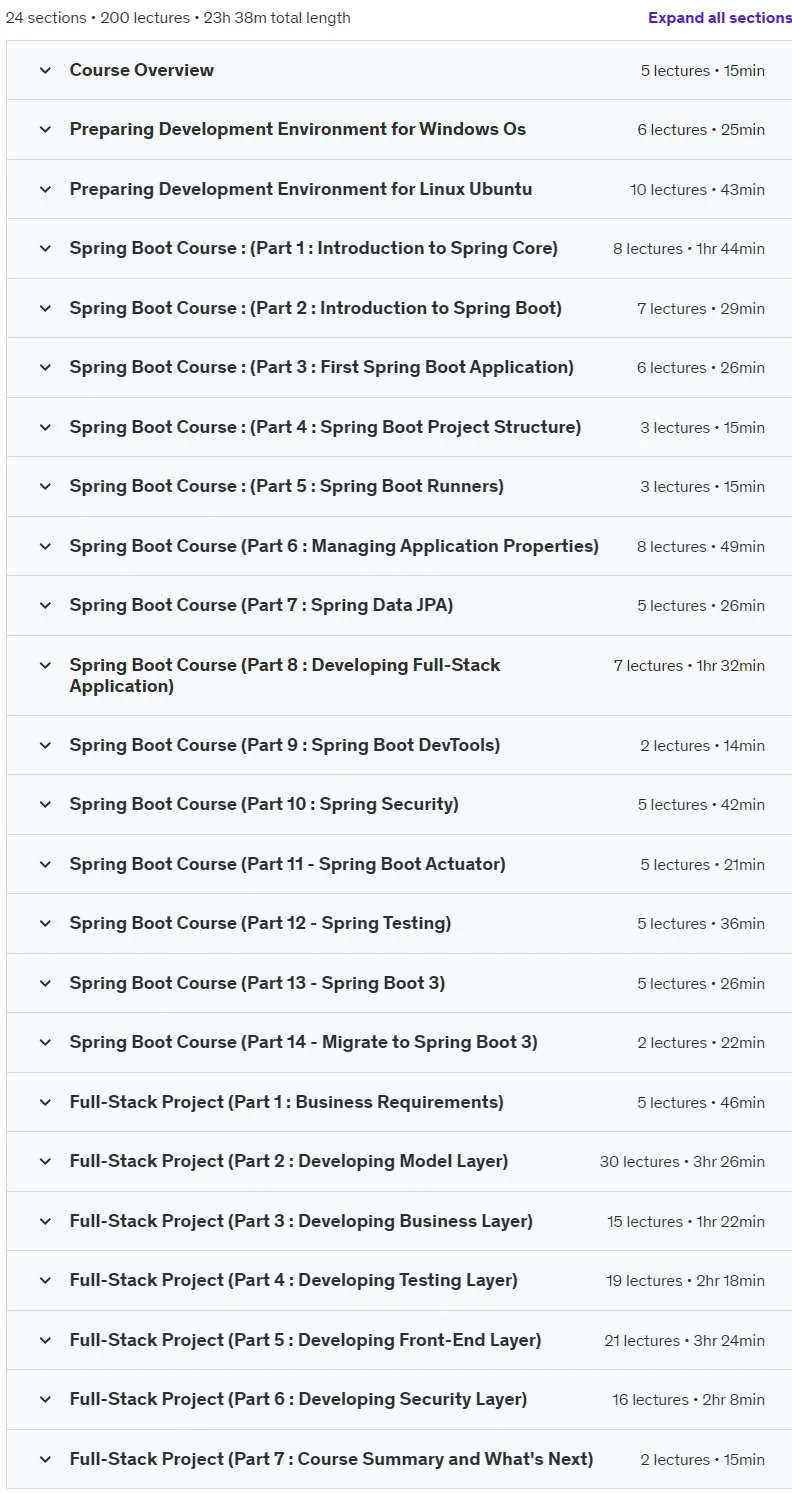This screenshot has width=792, height=1493.
Task: Select Full-Stack Project Part 1 Business Requirements
Action: click(x=286, y=1102)
